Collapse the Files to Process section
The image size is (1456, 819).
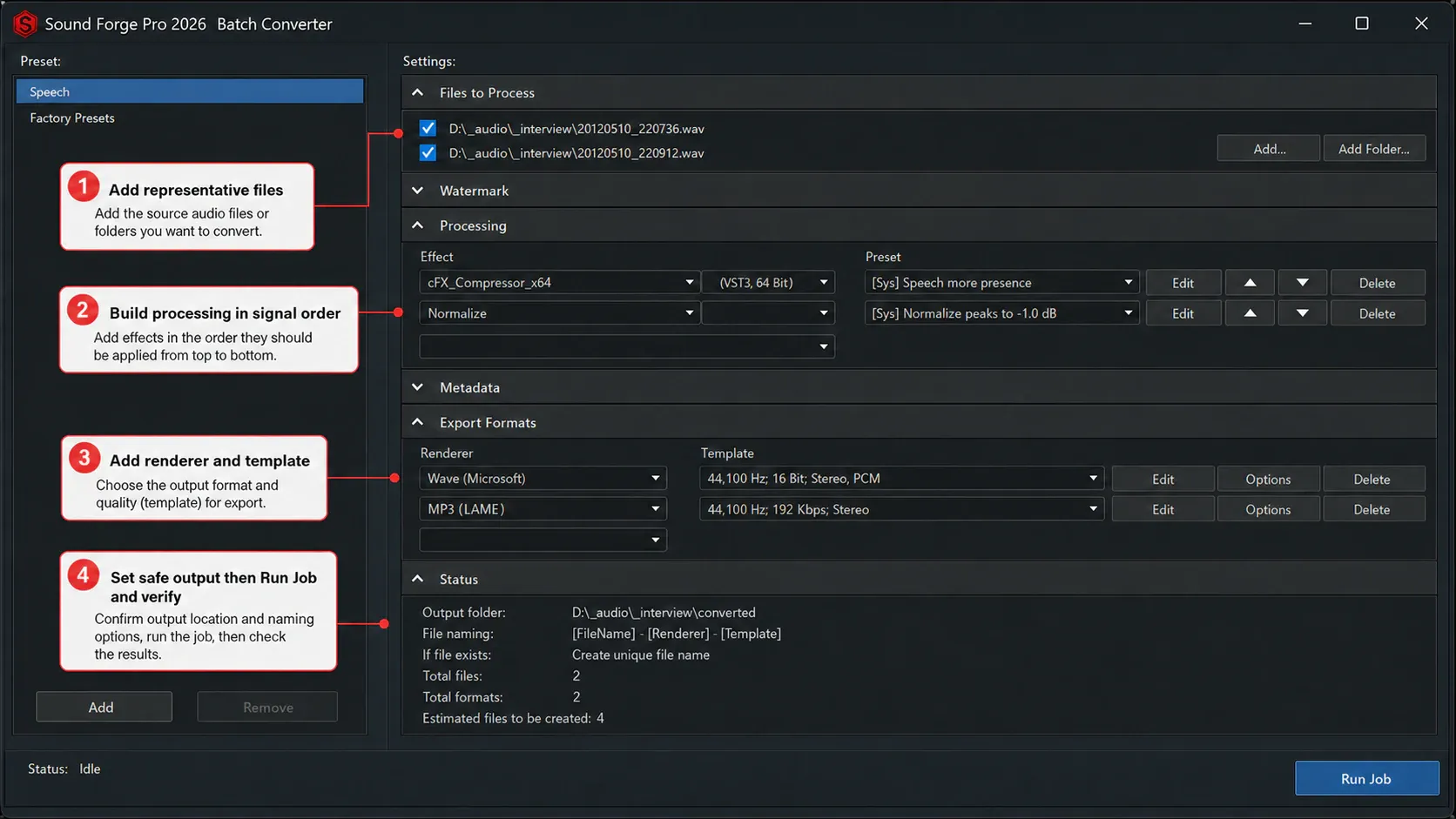418,92
